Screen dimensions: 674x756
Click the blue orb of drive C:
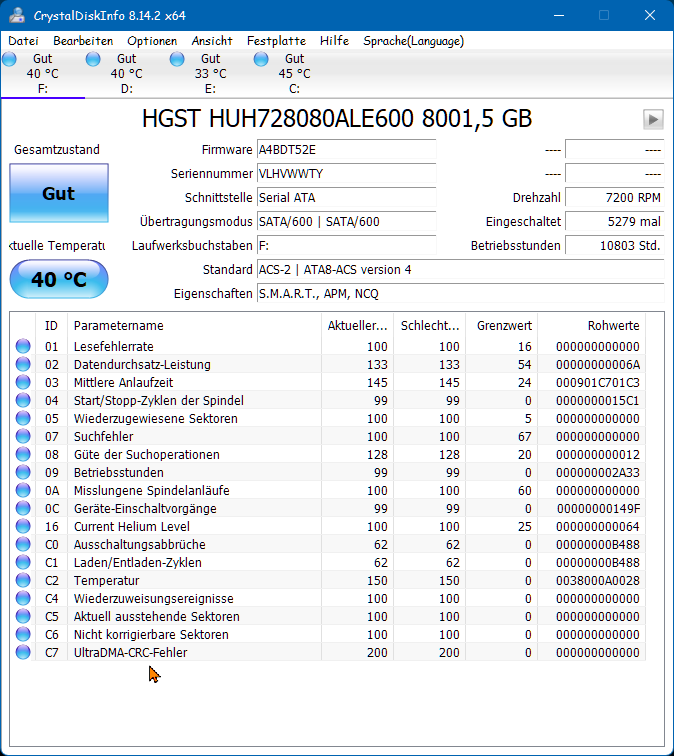coord(261,59)
